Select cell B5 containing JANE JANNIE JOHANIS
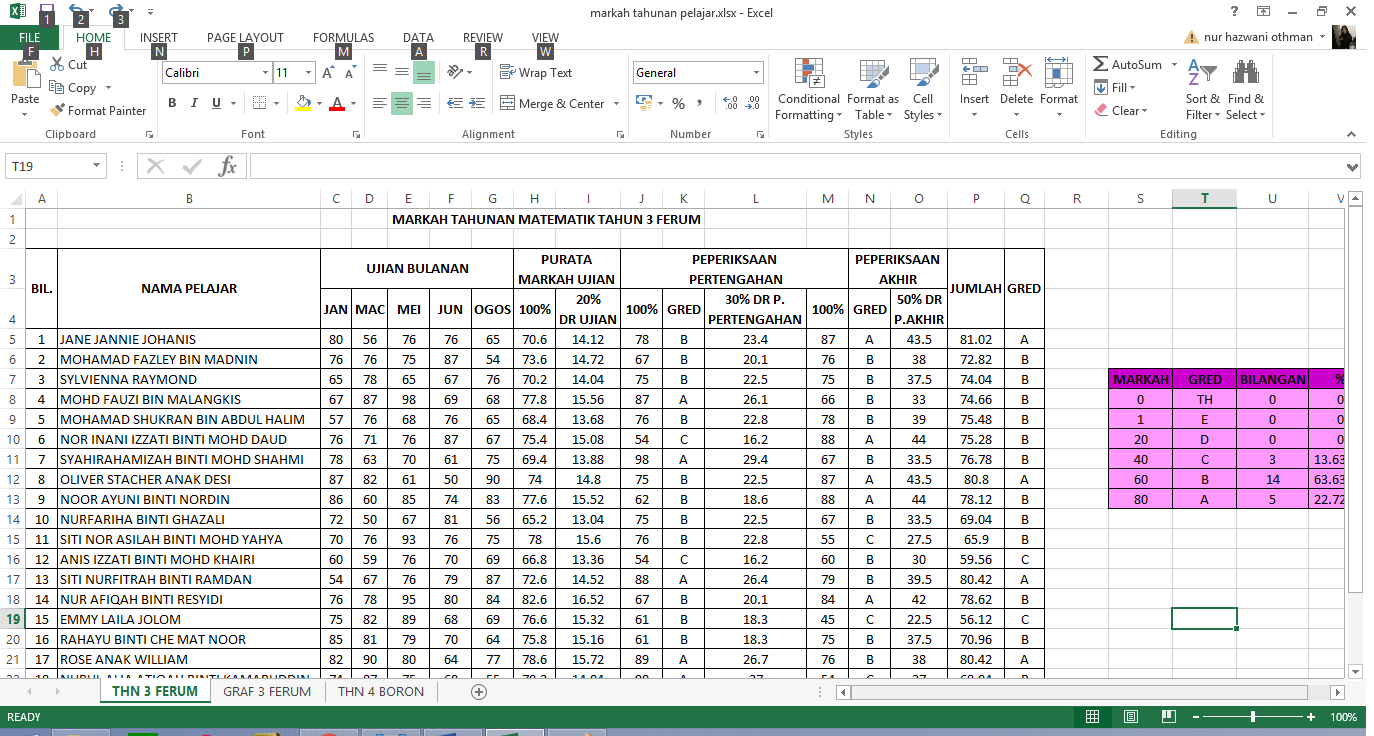1374x736 pixels. [188, 338]
